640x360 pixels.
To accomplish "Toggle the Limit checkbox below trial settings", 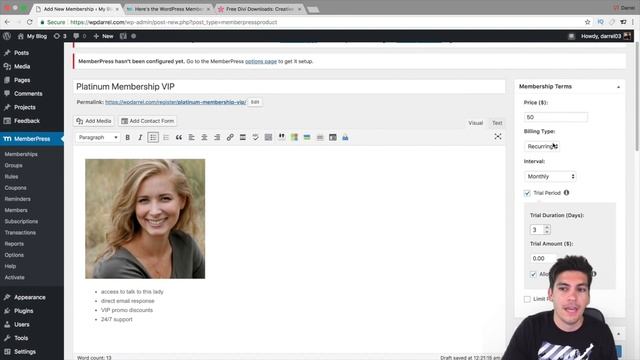I will coord(527,299).
